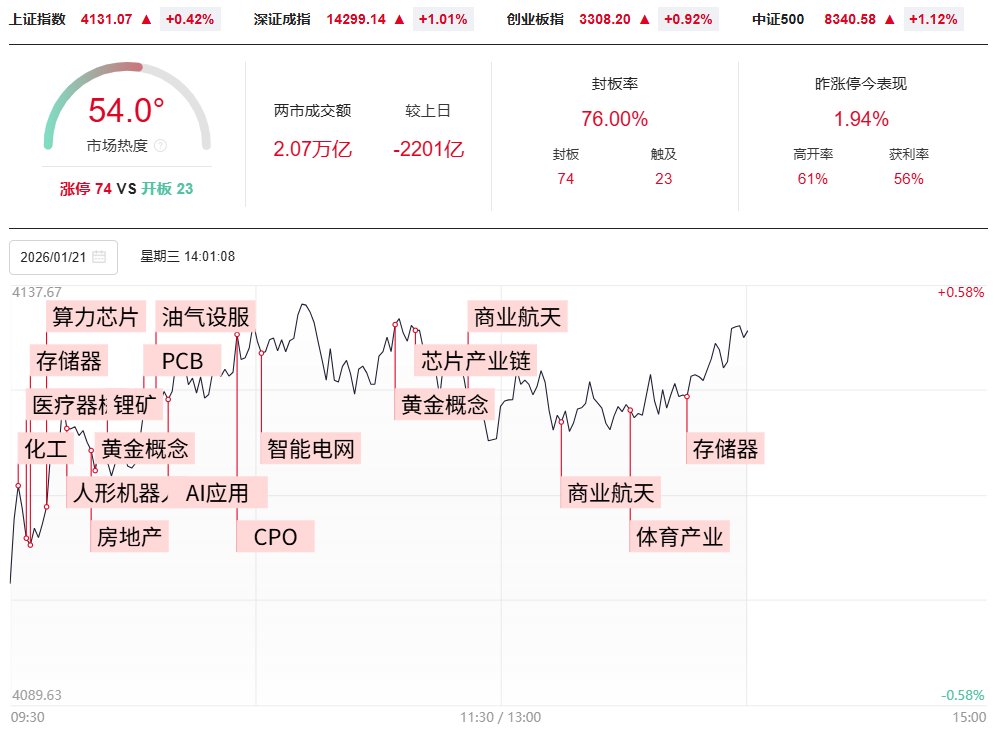This screenshot has width=1001, height=735.
Task: Open the 房地产 sector label
Action: (129, 537)
